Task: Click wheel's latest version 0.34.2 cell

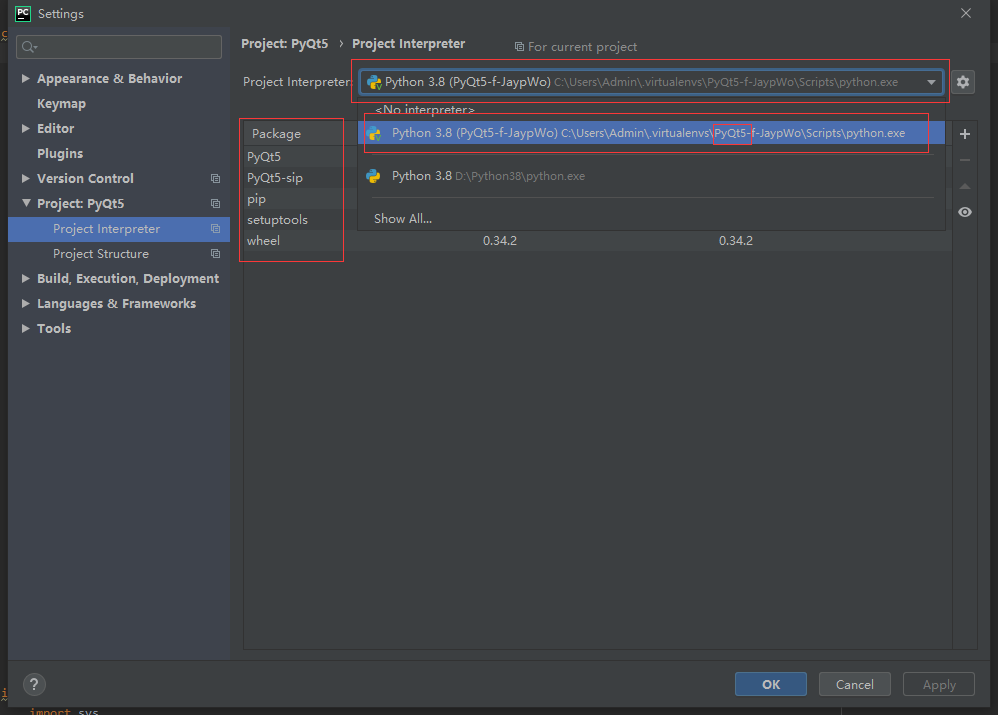Action: point(735,241)
